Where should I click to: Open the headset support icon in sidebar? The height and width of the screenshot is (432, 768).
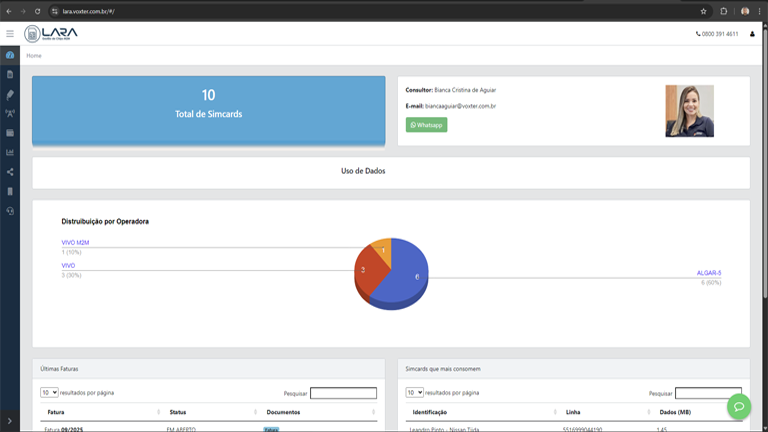pyautogui.click(x=10, y=211)
